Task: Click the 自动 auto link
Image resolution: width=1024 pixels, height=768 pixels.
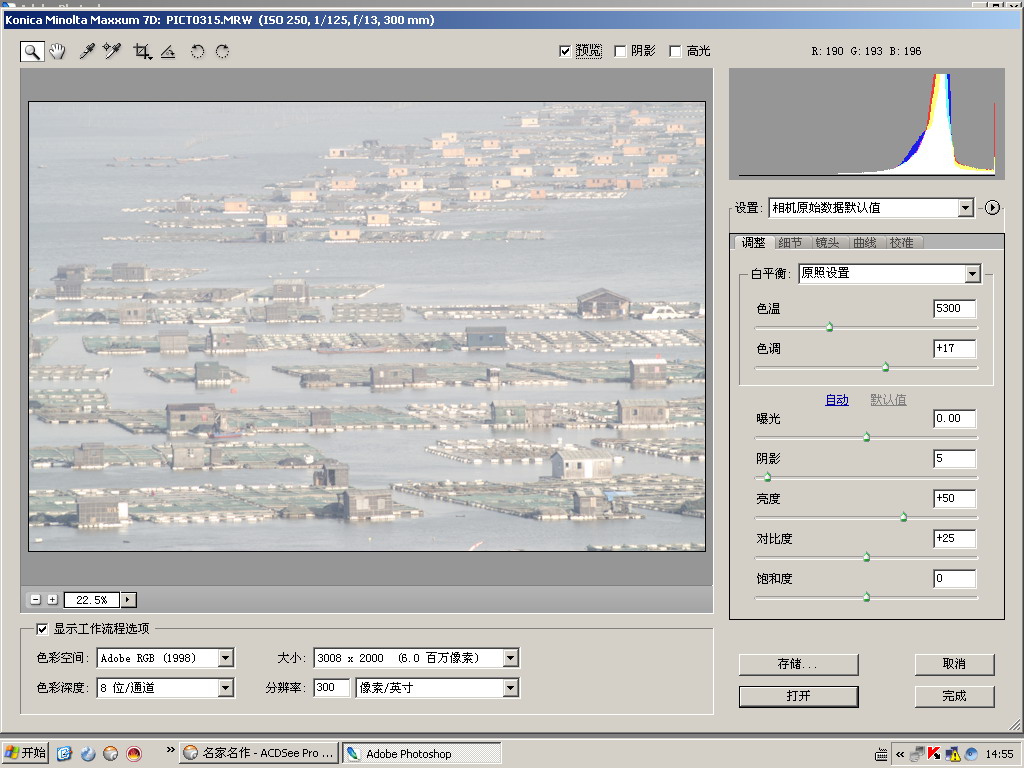Action: tap(837, 400)
